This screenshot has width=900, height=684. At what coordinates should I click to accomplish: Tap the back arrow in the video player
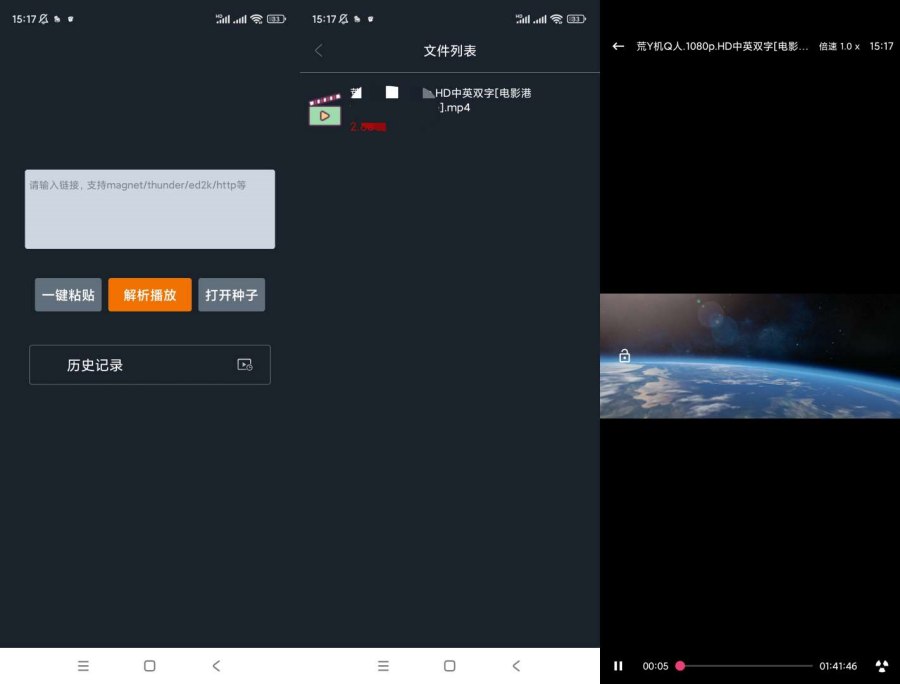tap(618, 45)
